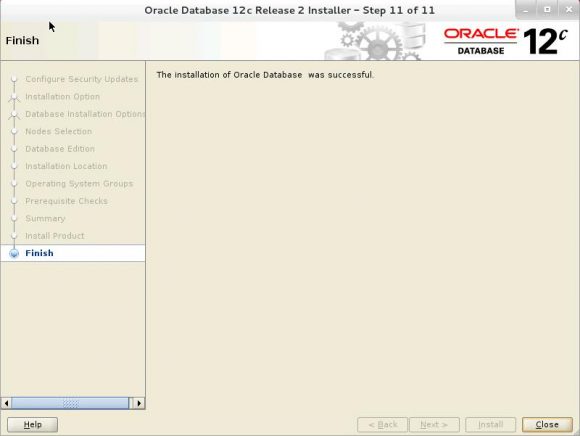
Task: Click the gears graphic in the header
Action: pos(375,41)
